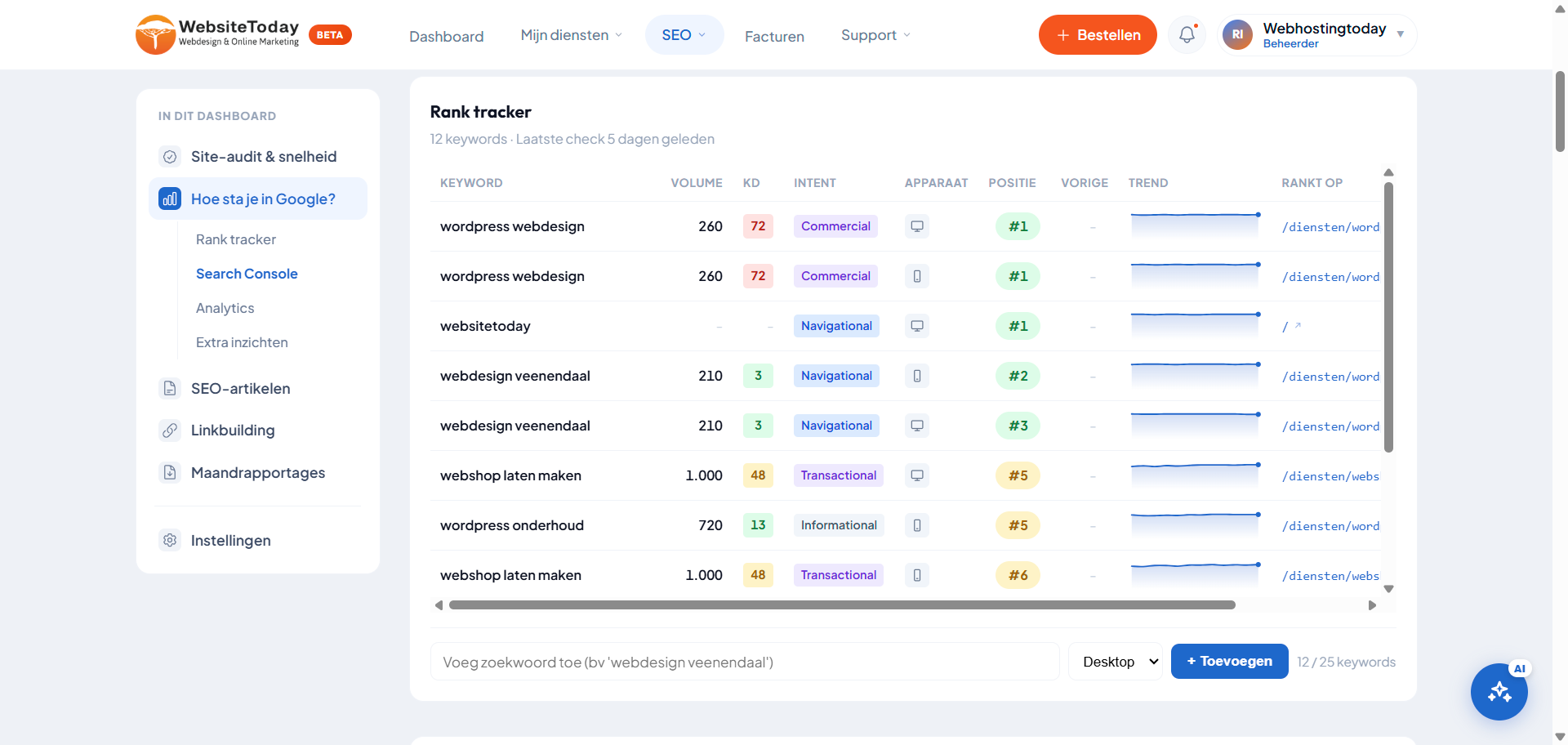This screenshot has width=1568, height=745.
Task: Click the table's scroll-down arrow
Action: pos(1388,589)
